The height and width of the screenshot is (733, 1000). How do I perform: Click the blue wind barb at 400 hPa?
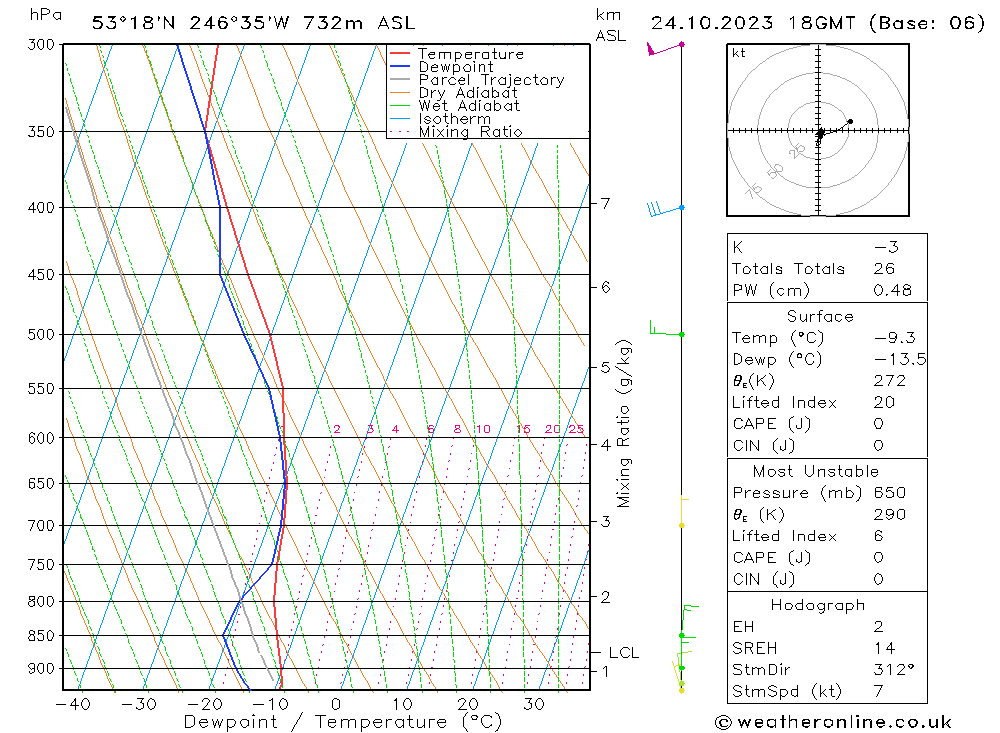tap(665, 209)
